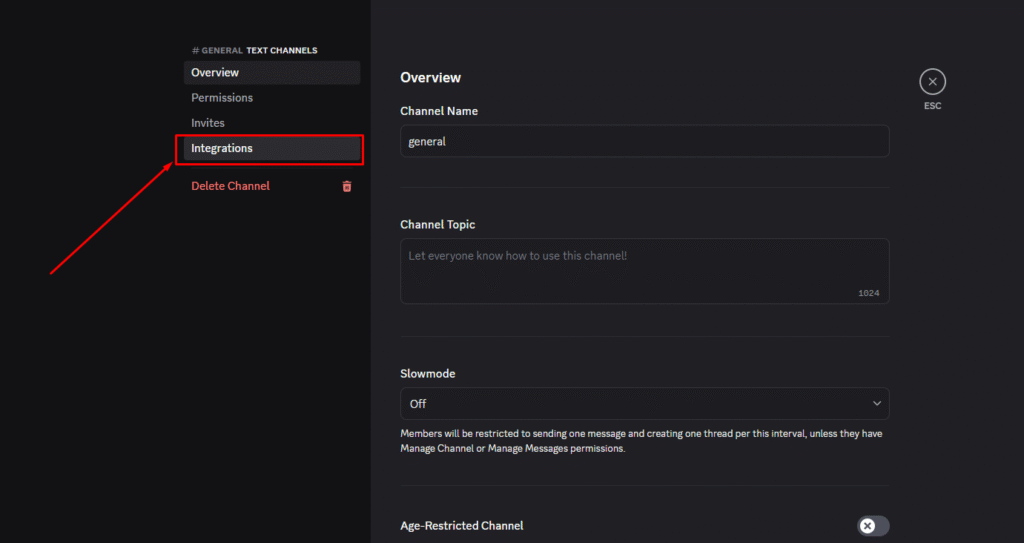Viewport: 1024px width, 543px height.
Task: Click the TEXT CHANNELS header text
Action: pos(281,50)
